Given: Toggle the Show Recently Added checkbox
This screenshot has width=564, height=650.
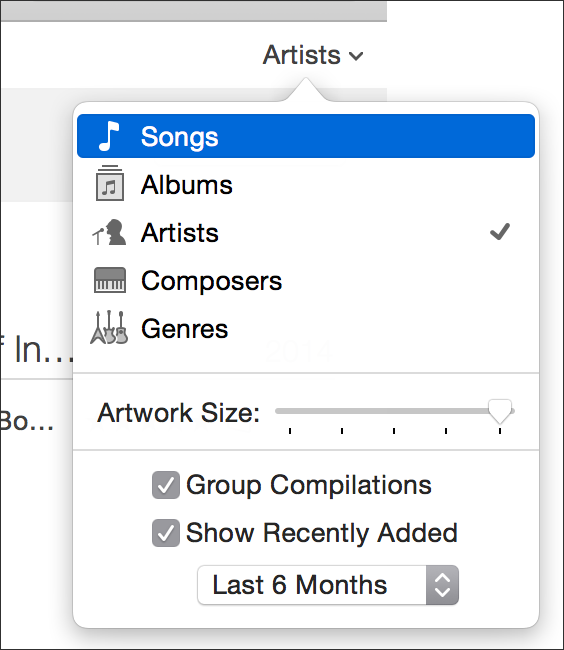Looking at the screenshot, I should (x=166, y=533).
